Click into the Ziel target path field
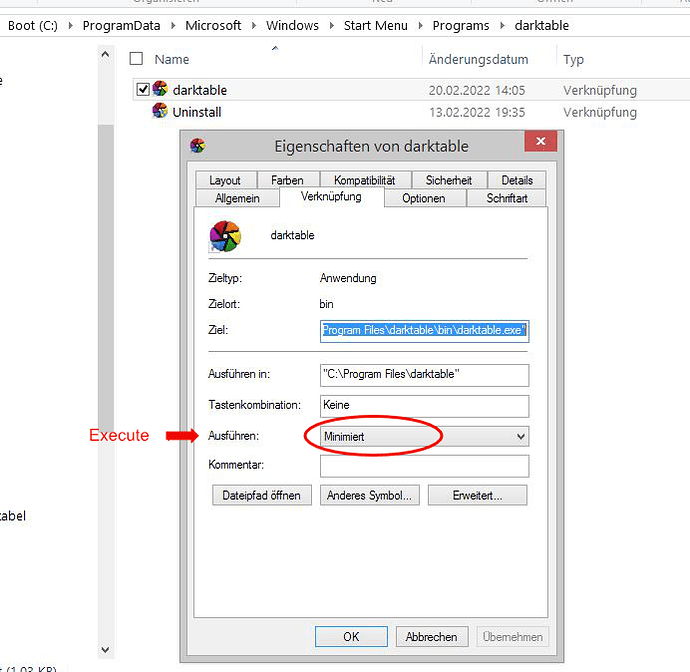 click(x=425, y=331)
